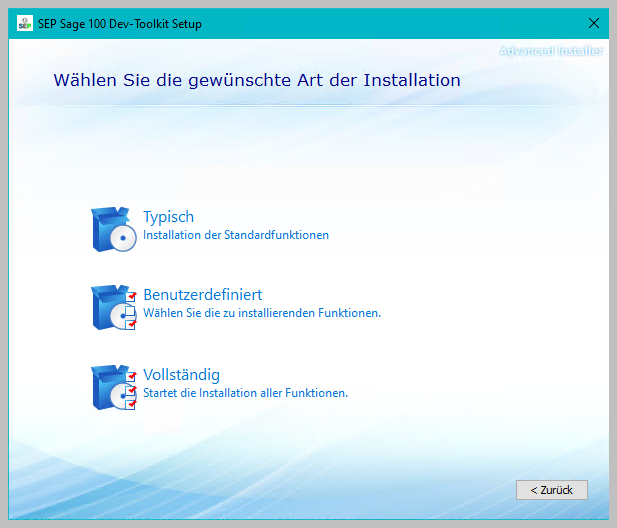This screenshot has width=617, height=528.
Task: Click the Typisch installation box icon
Action: coord(114,229)
